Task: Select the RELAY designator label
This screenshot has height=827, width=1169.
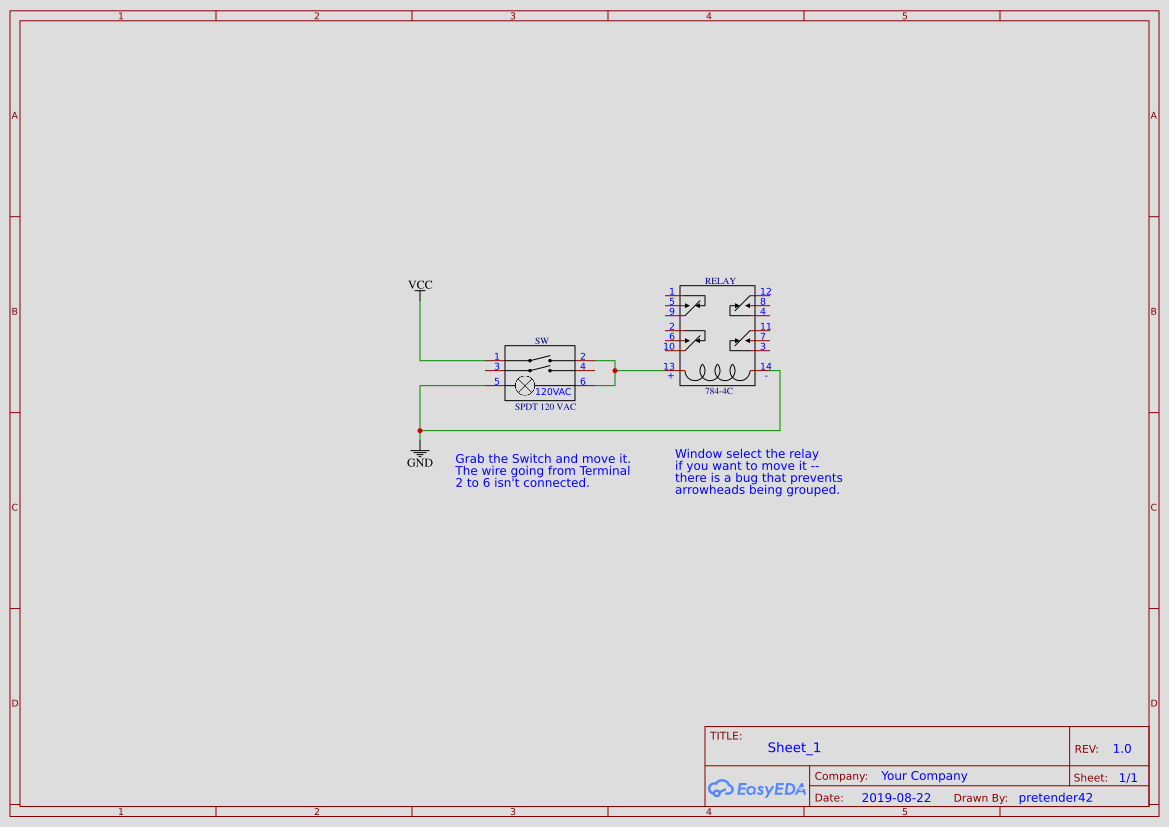Action: click(x=720, y=281)
